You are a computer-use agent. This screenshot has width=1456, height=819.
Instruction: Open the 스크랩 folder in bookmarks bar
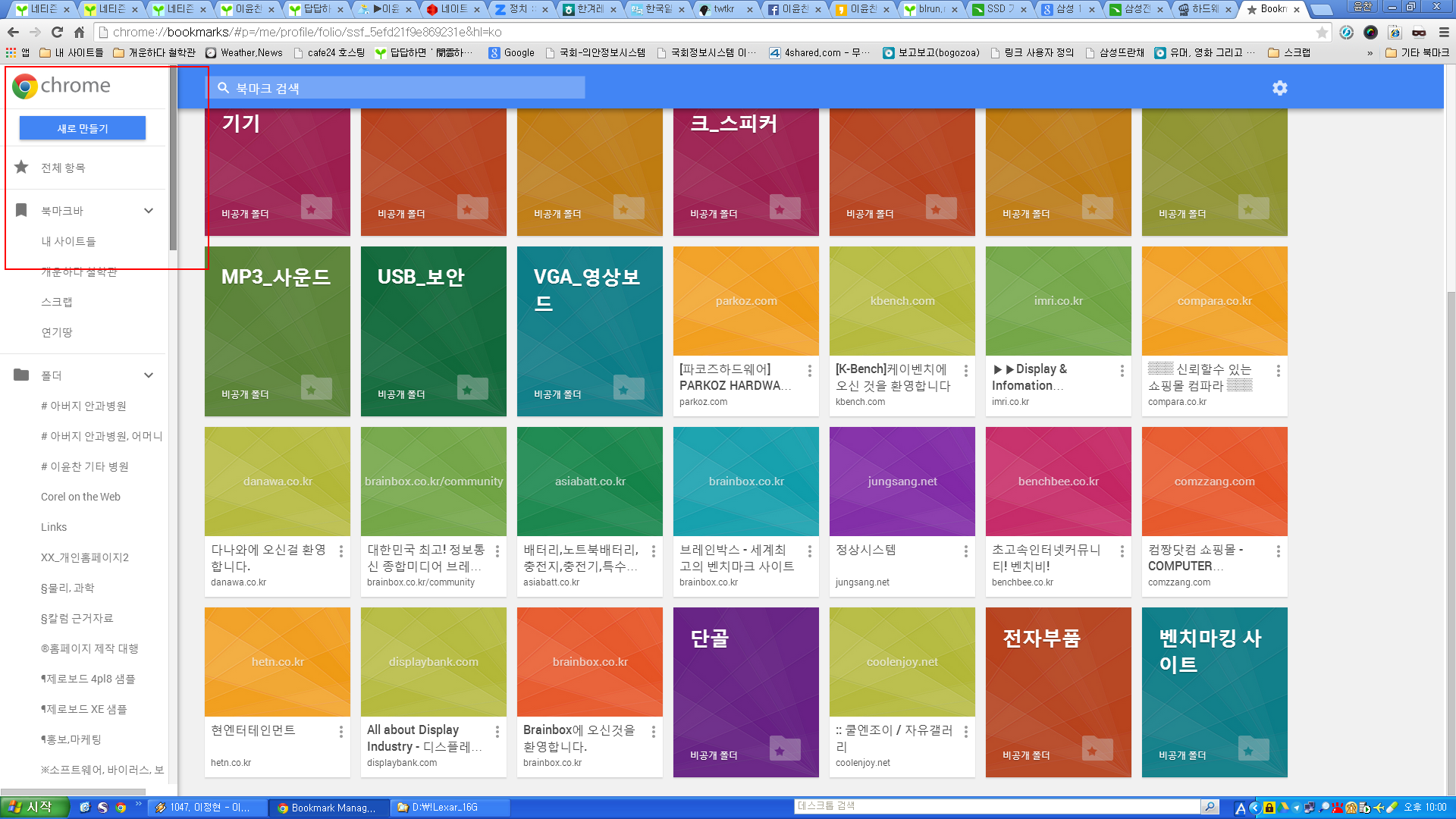click(x=1288, y=52)
